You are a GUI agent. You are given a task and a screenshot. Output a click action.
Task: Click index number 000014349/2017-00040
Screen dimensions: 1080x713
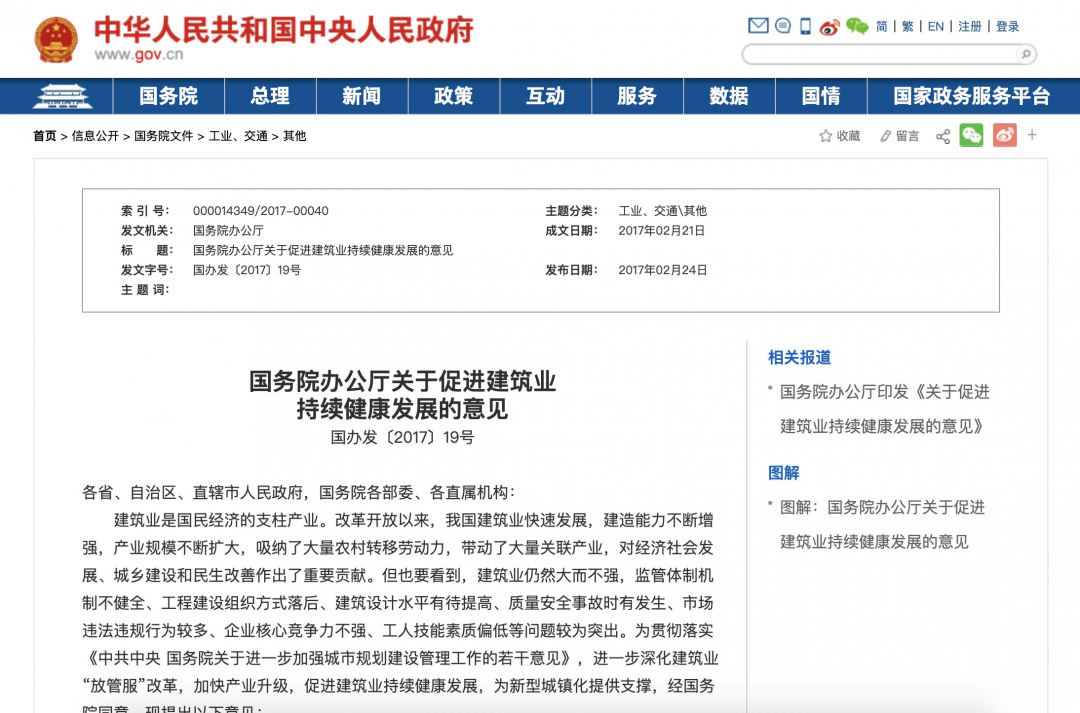tap(260, 211)
